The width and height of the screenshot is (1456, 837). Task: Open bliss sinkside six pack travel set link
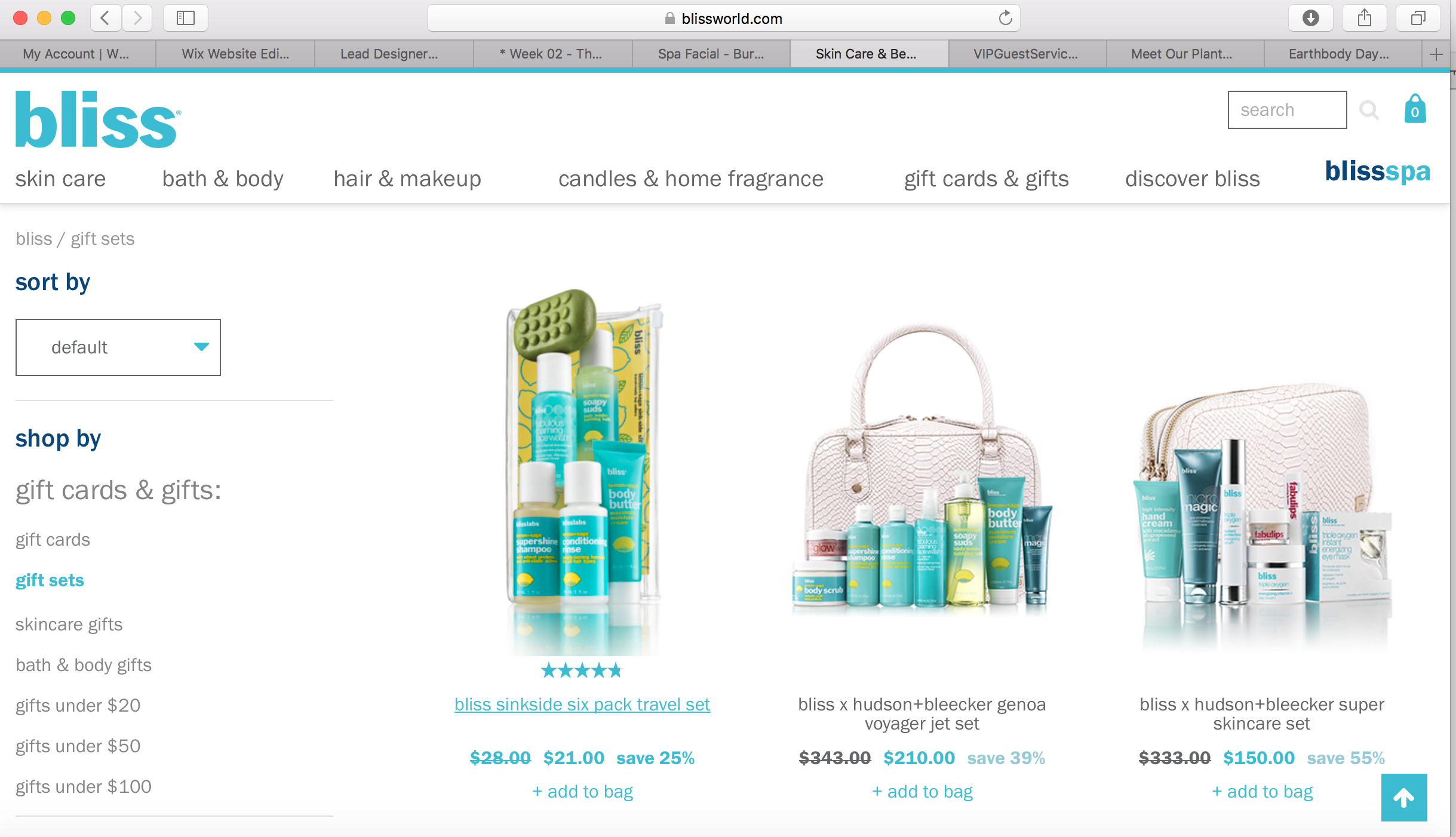pyautogui.click(x=582, y=704)
